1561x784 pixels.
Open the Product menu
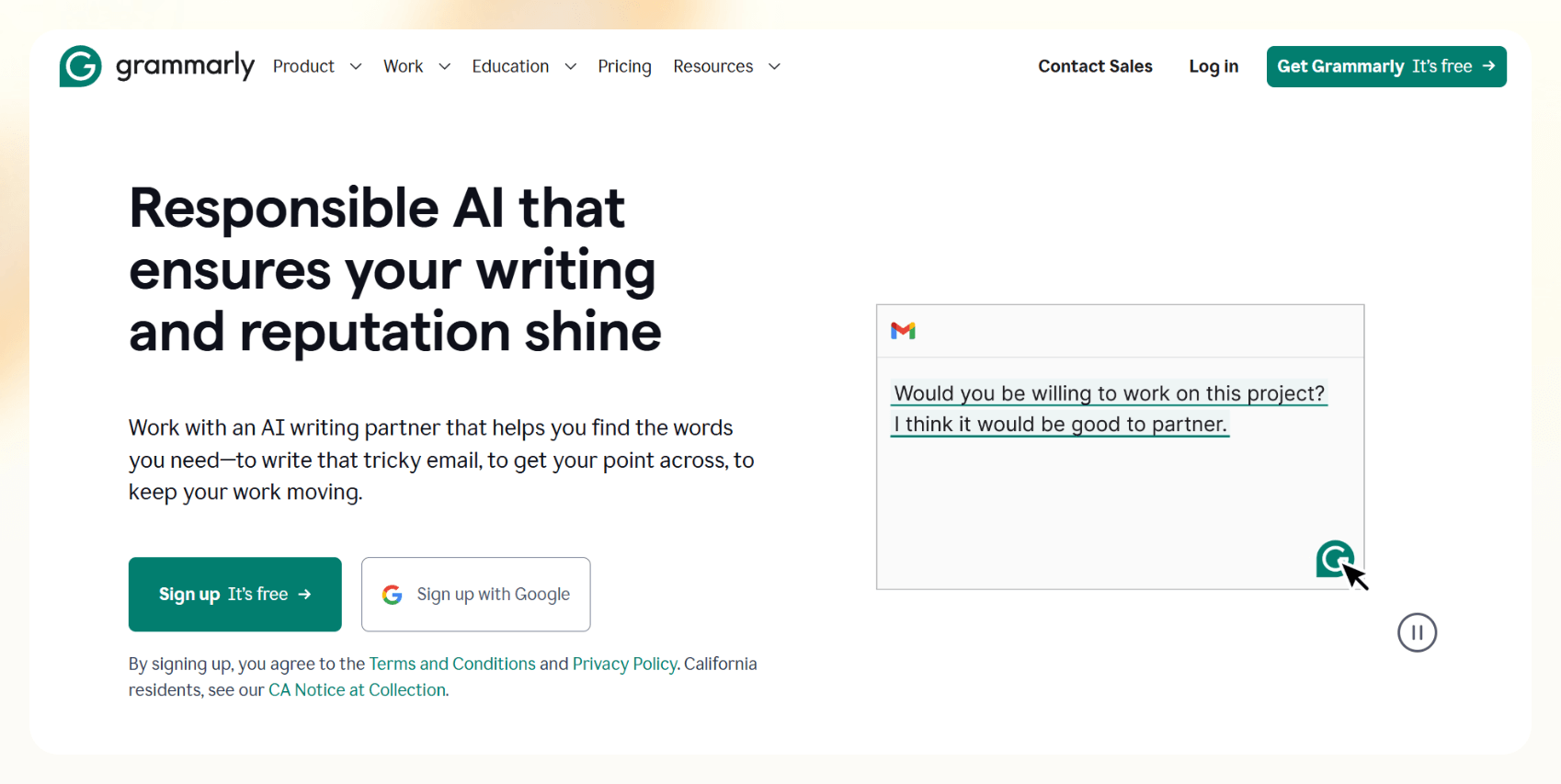point(303,66)
